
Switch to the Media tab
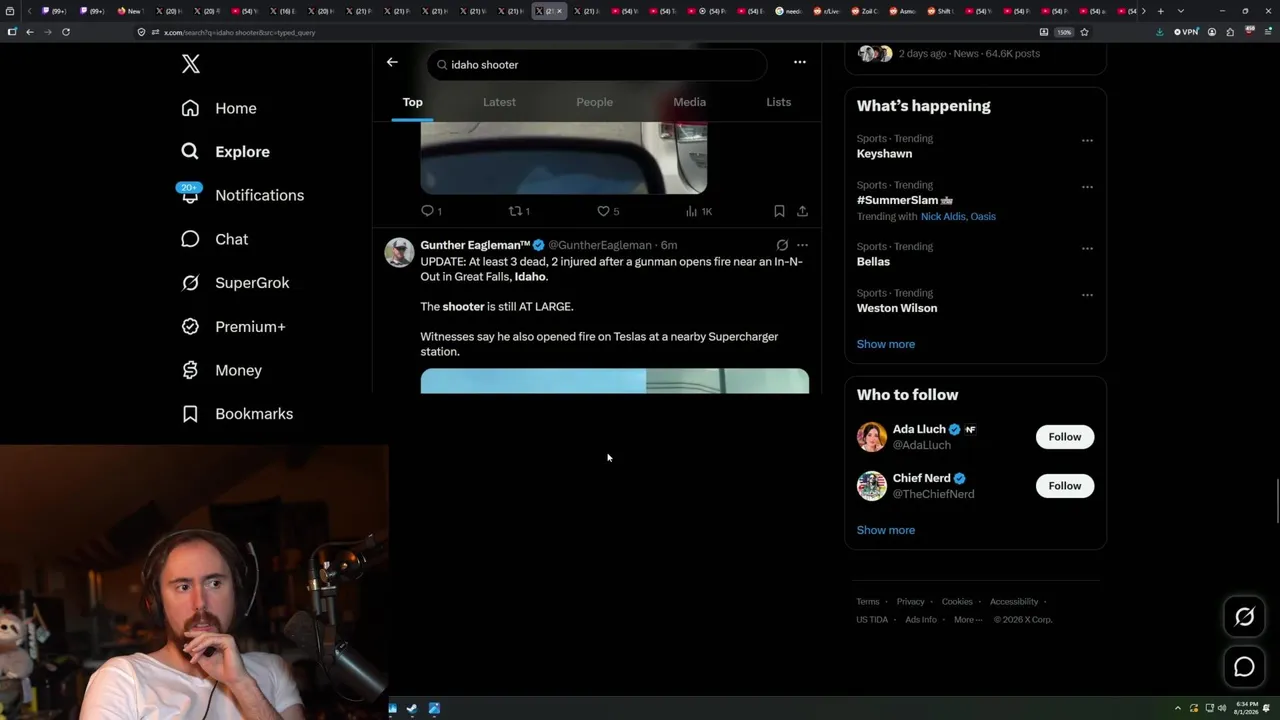point(689,102)
